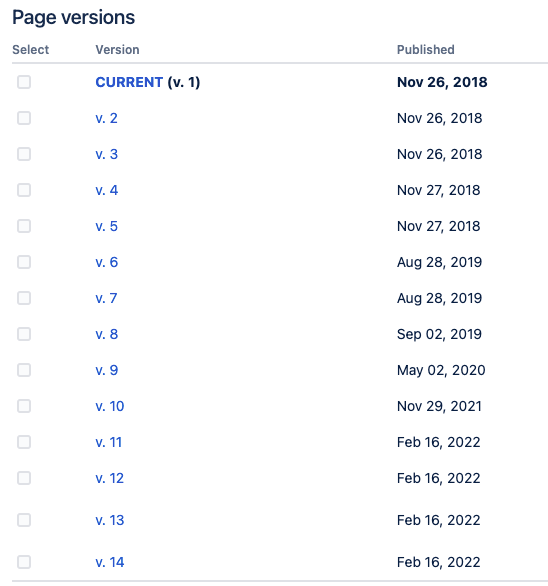This screenshot has width=548, height=586.
Task: Click the v. 7 version link
Action: (106, 298)
